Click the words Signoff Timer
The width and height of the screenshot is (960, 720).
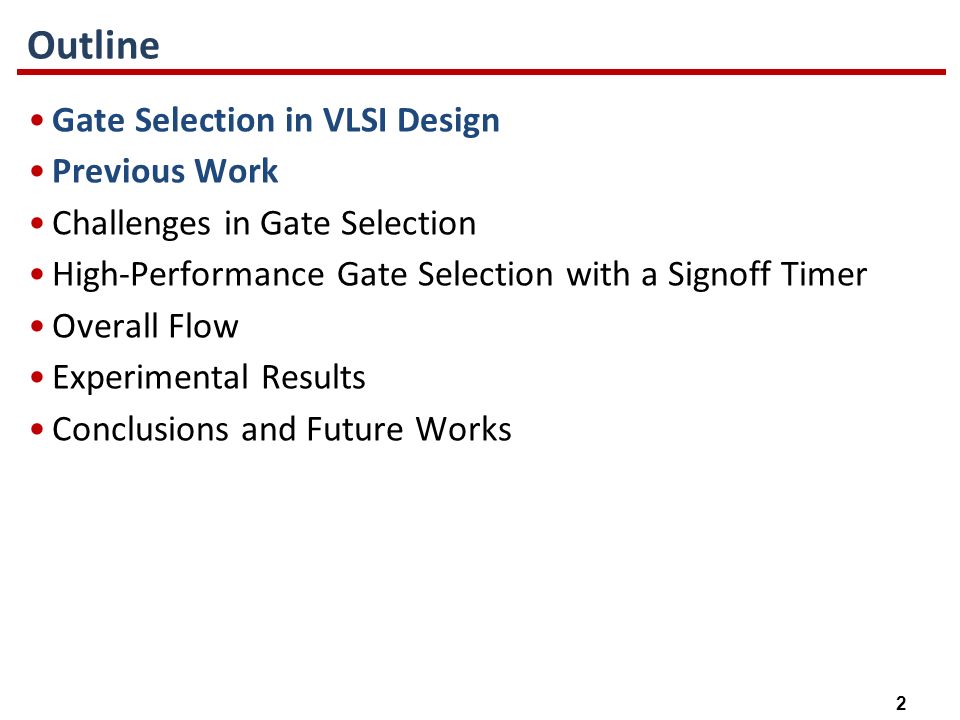[x=767, y=274]
